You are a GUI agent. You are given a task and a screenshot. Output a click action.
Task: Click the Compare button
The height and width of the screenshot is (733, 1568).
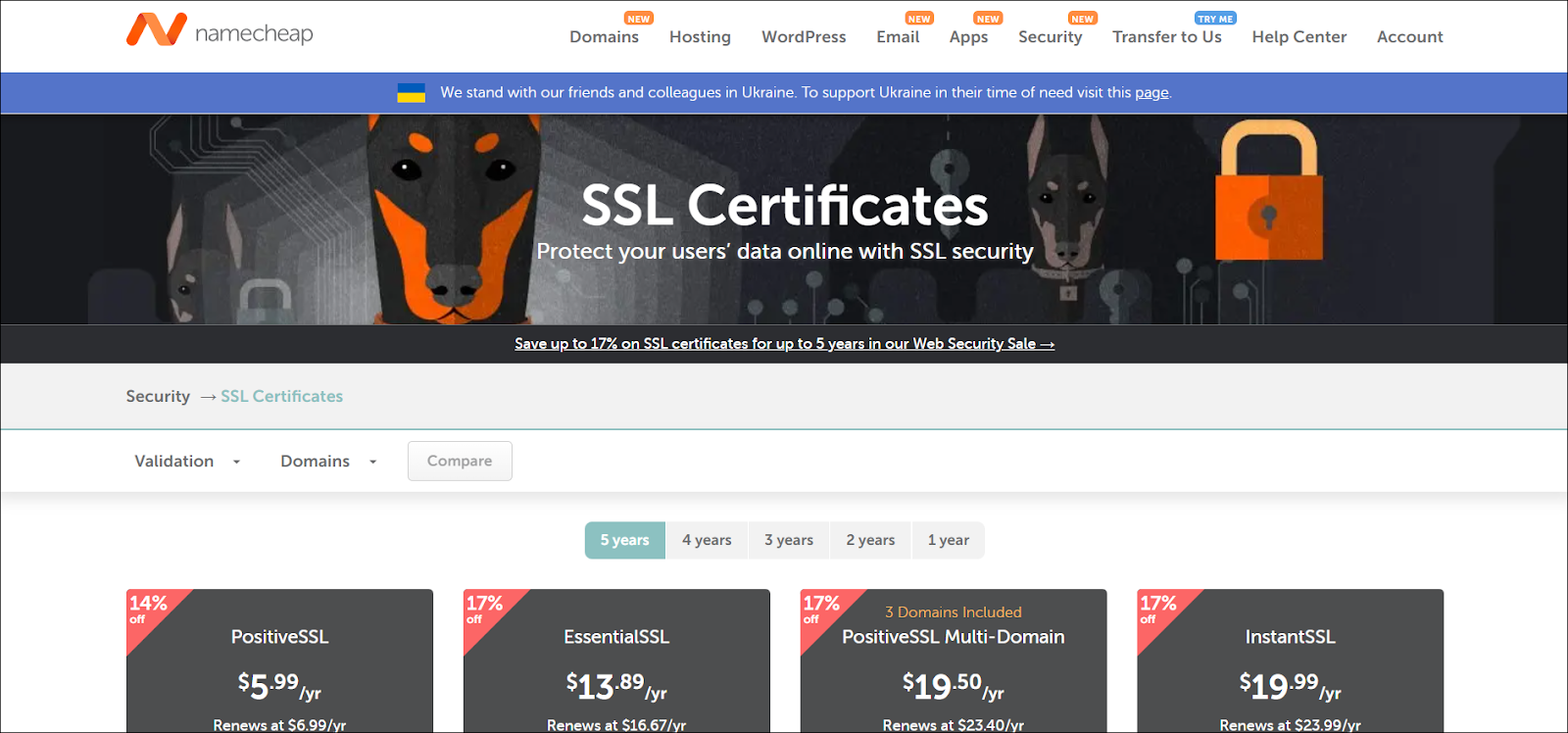(x=460, y=462)
